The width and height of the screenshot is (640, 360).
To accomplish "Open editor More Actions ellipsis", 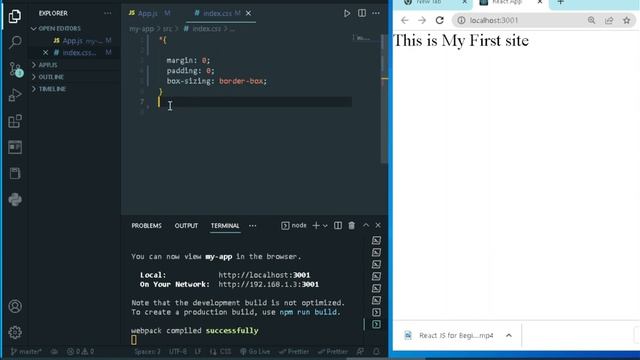I will [376, 13].
